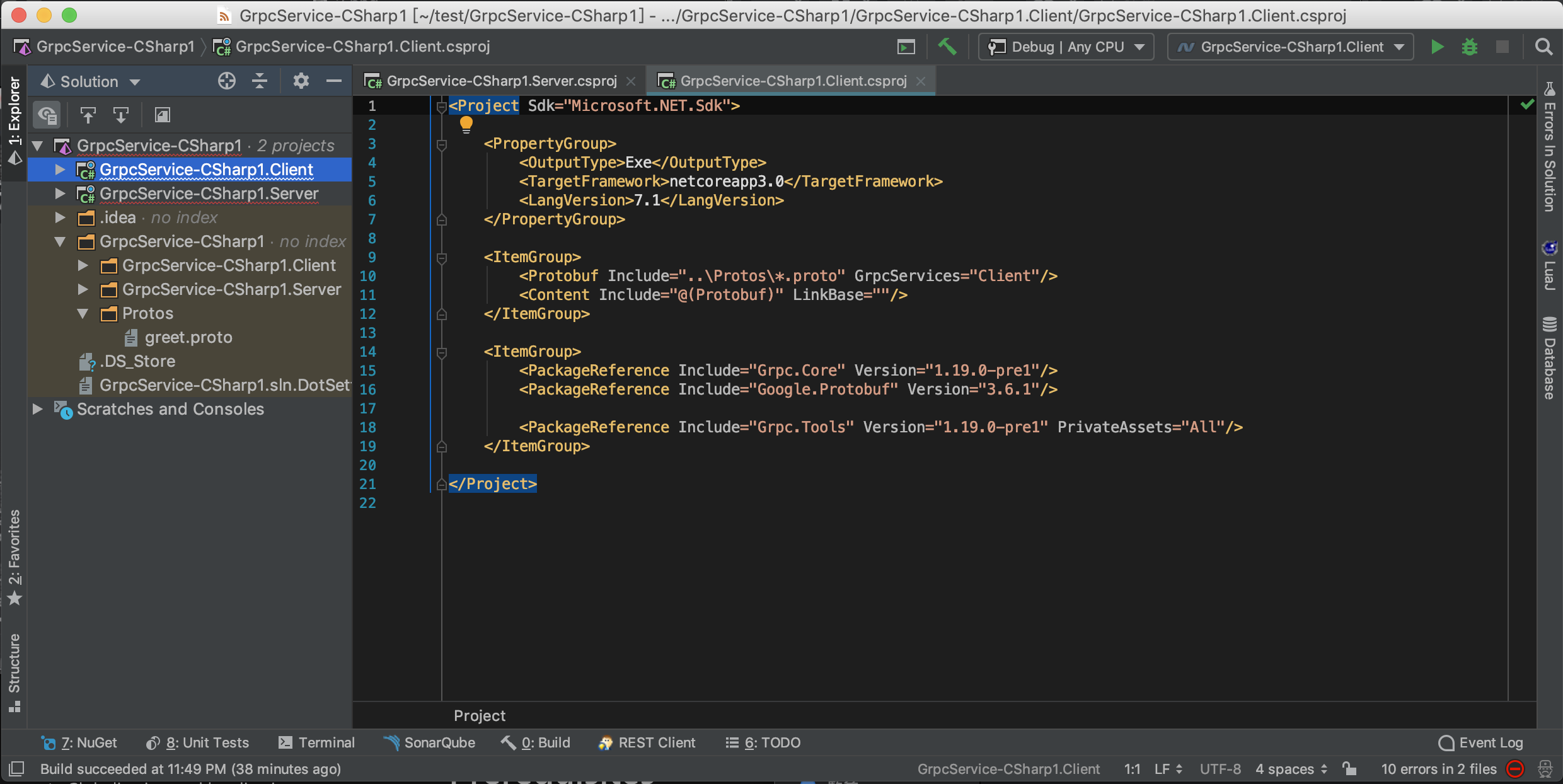
Task: Open the Build tool window
Action: (x=536, y=742)
